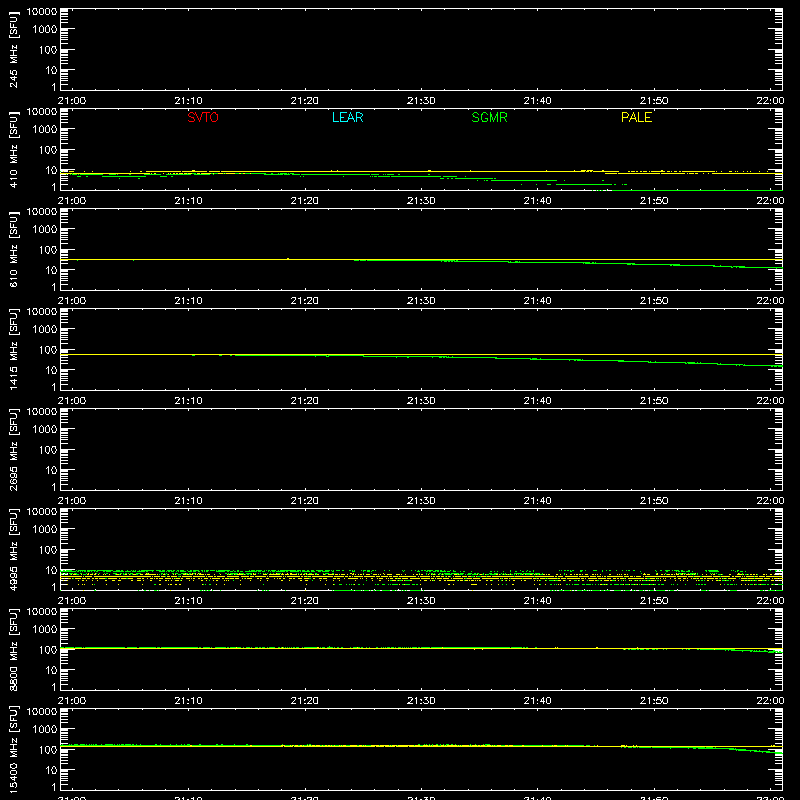Select the 2695 MHz [SFU] axis title
The image size is (800, 800).
[x=13, y=449]
